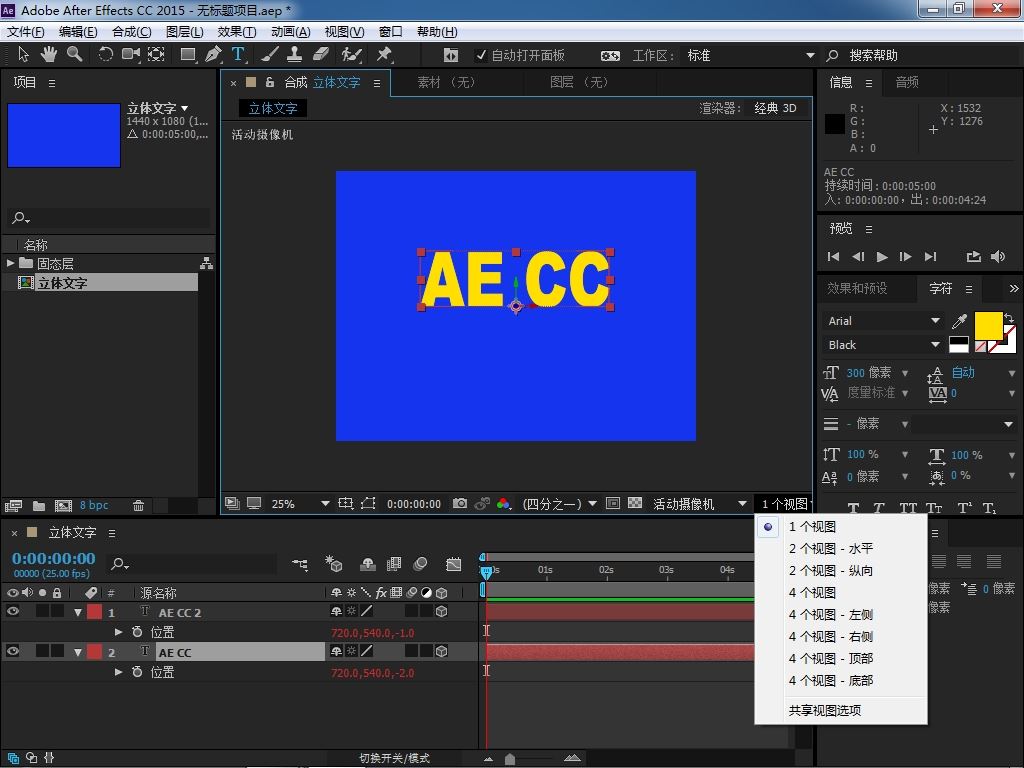
Task: Toggle position stopwatch for AE CC
Action: [x=137, y=672]
